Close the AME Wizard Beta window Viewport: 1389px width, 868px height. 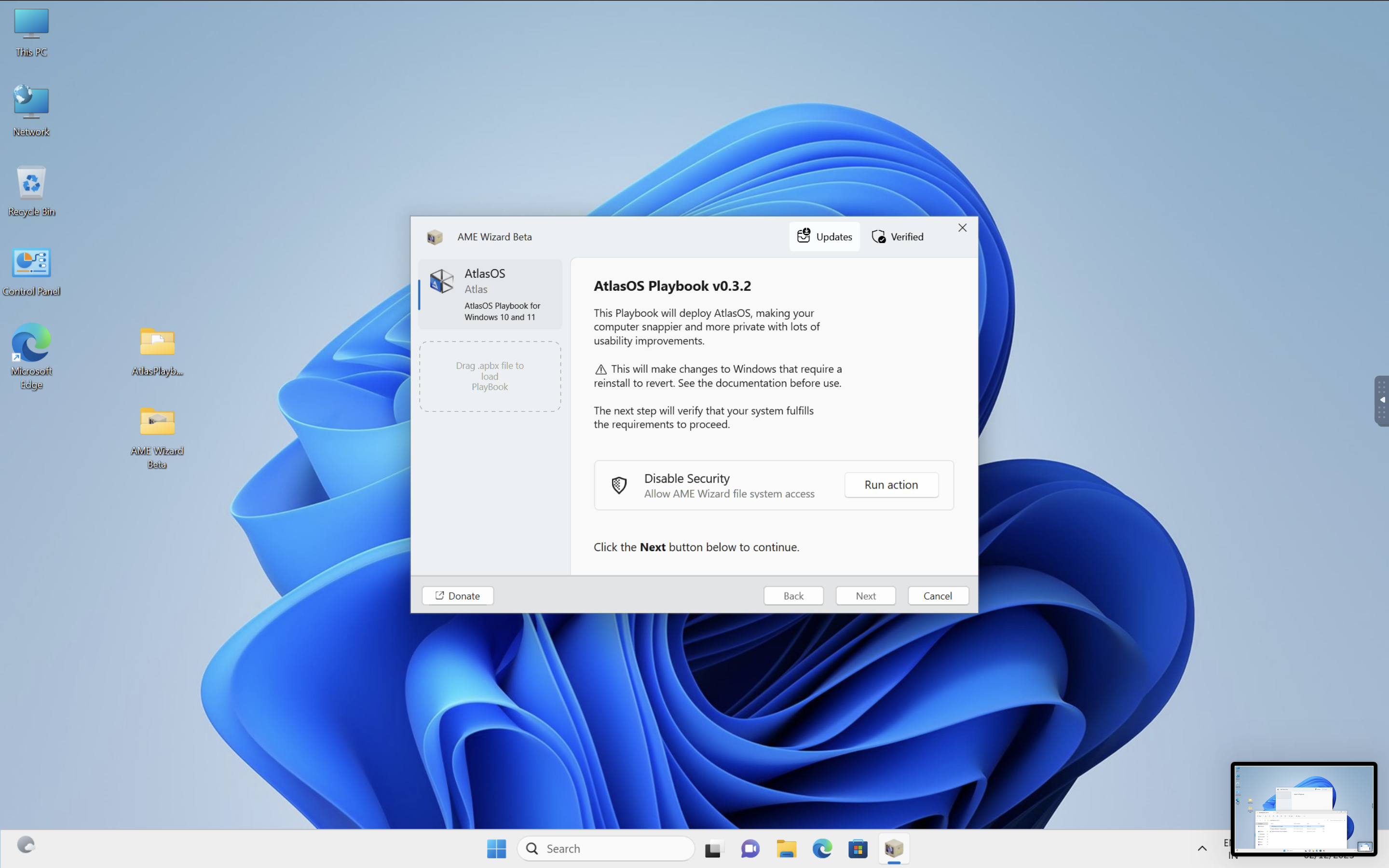pos(963,228)
